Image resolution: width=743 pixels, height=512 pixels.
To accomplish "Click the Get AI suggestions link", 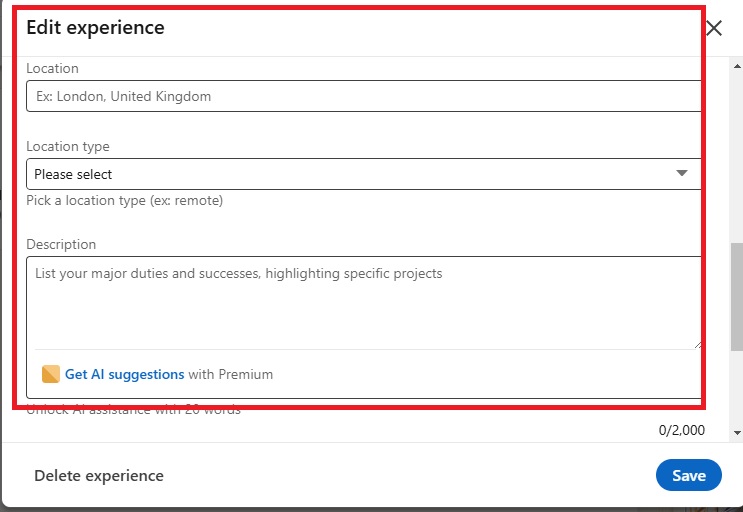I will point(124,374).
